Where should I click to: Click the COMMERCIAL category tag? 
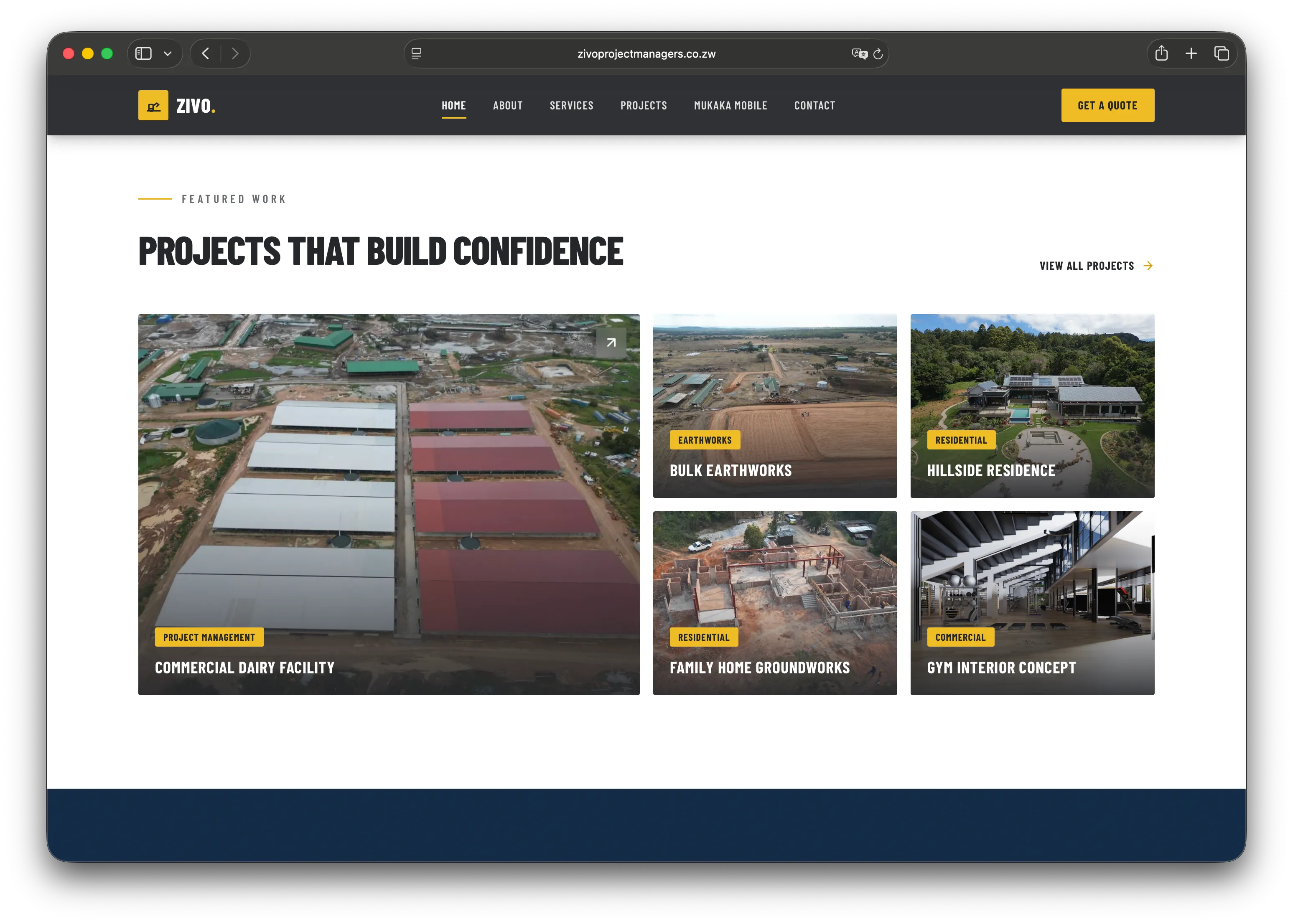960,637
